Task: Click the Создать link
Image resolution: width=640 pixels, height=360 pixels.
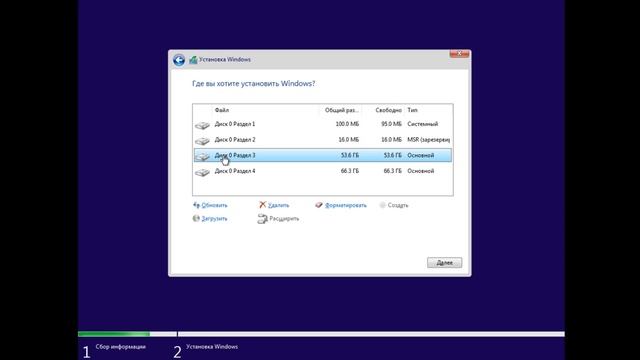Action: 398,205
